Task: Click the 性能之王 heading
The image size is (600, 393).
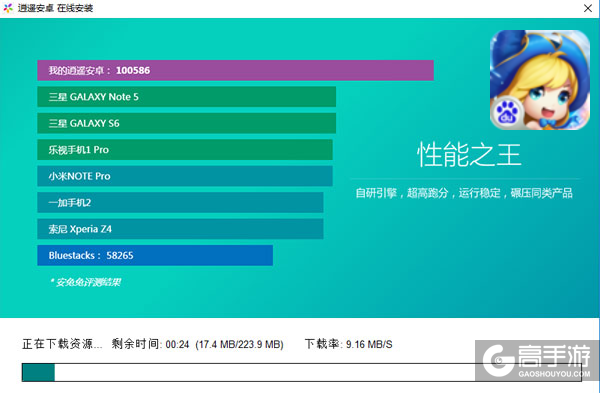Action: pyautogui.click(x=469, y=155)
